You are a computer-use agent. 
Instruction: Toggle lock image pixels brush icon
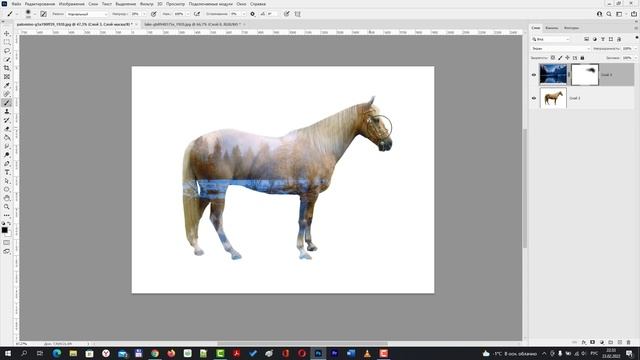(560, 58)
